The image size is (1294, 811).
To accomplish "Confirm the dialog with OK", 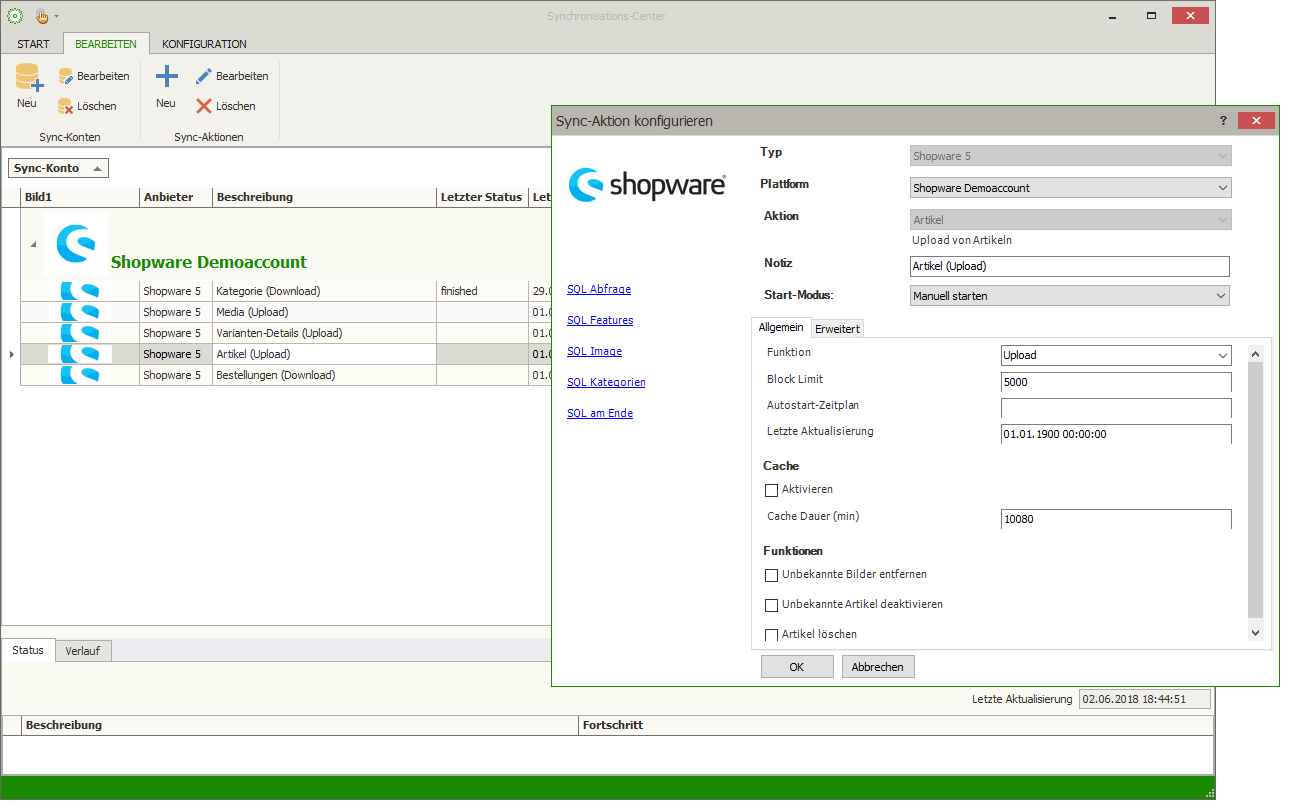I will point(797,667).
